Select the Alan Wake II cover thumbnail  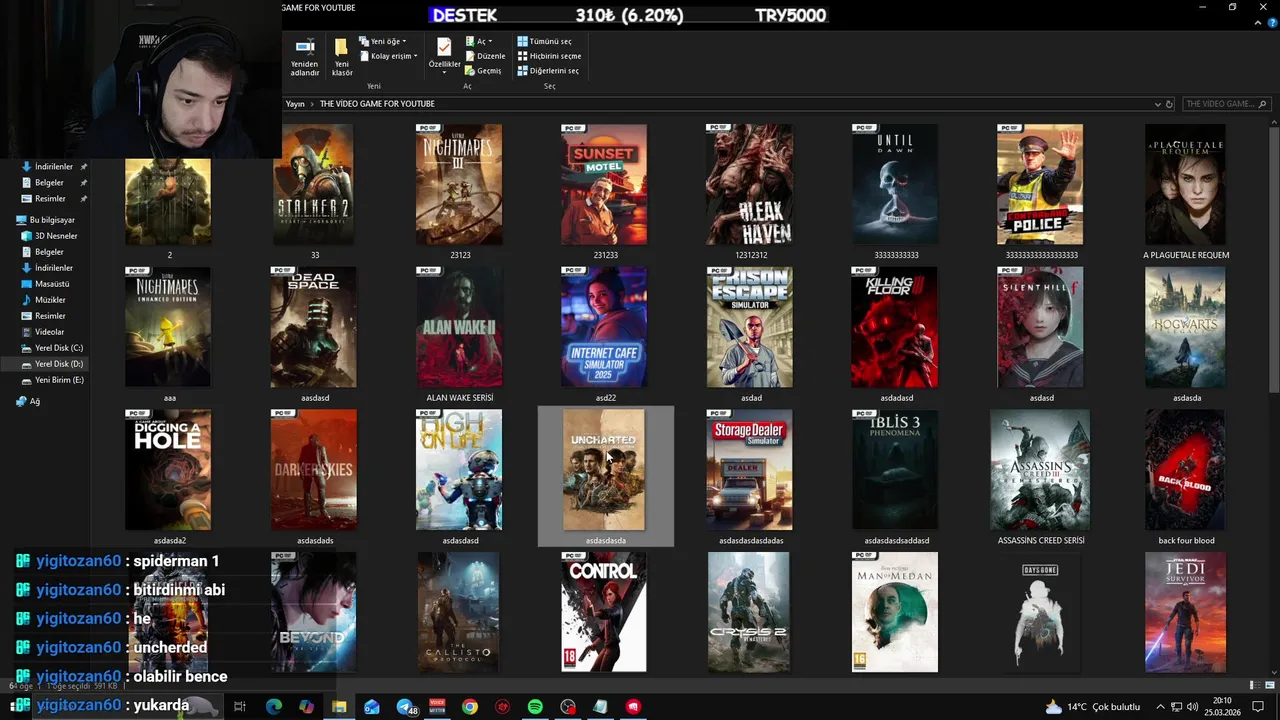pos(459,328)
